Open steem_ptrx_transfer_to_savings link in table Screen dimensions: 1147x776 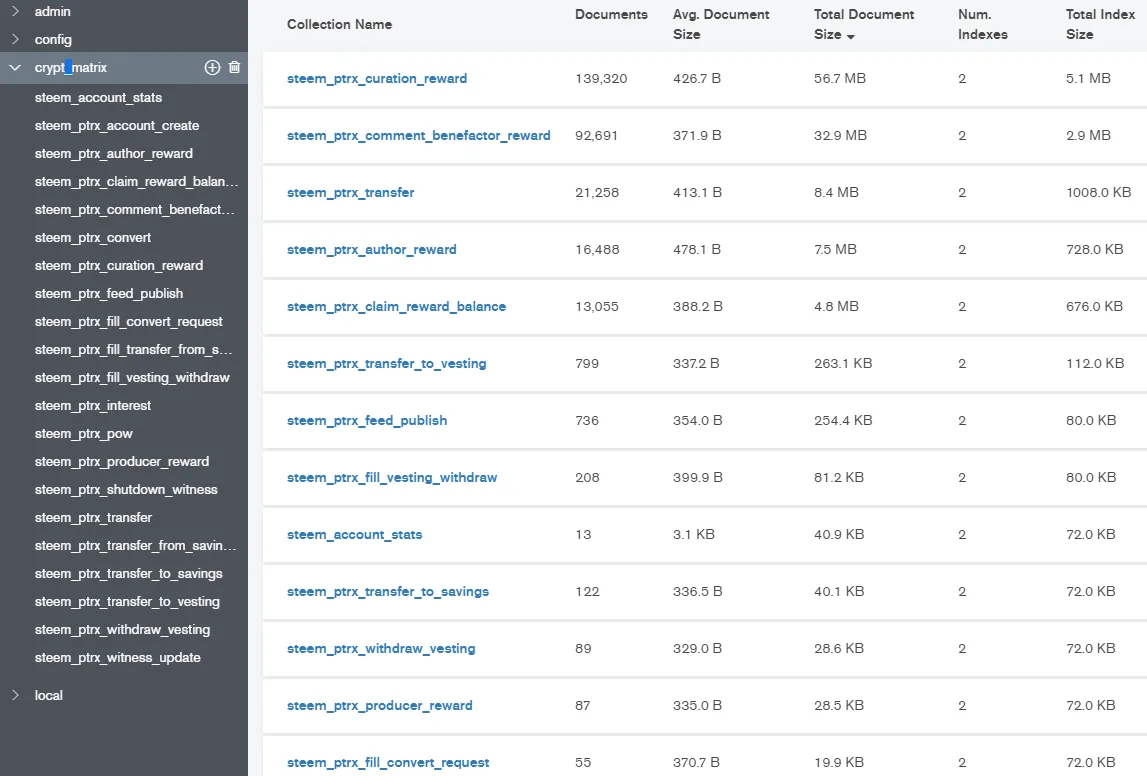click(388, 592)
